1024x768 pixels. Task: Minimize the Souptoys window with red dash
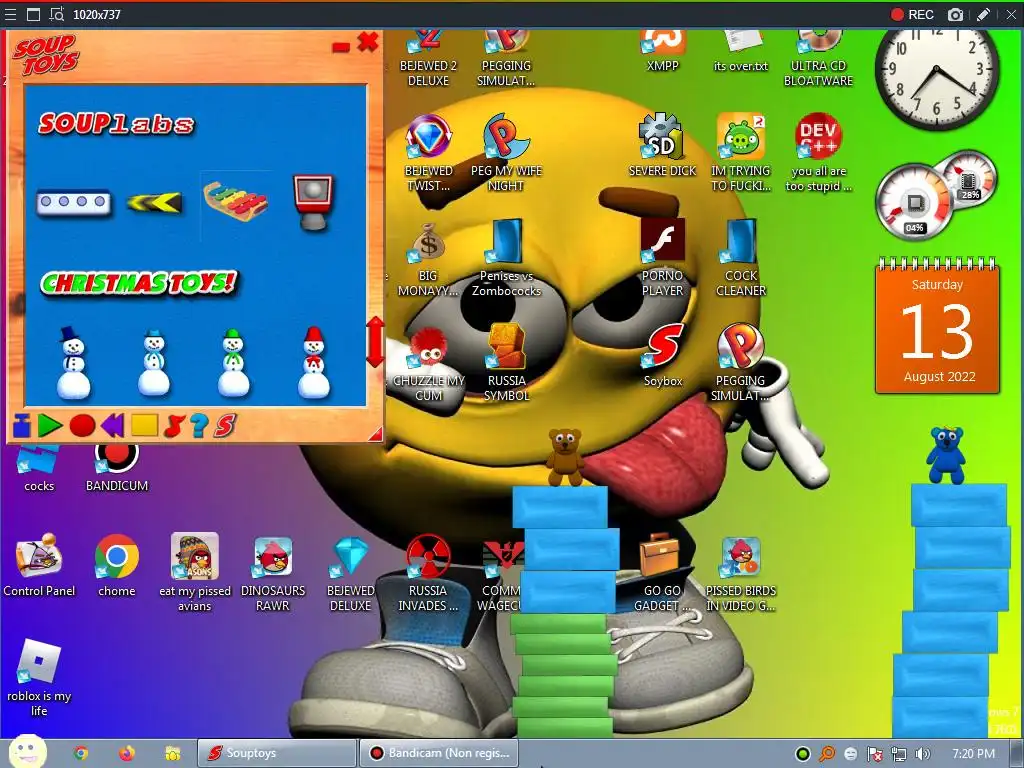click(341, 47)
